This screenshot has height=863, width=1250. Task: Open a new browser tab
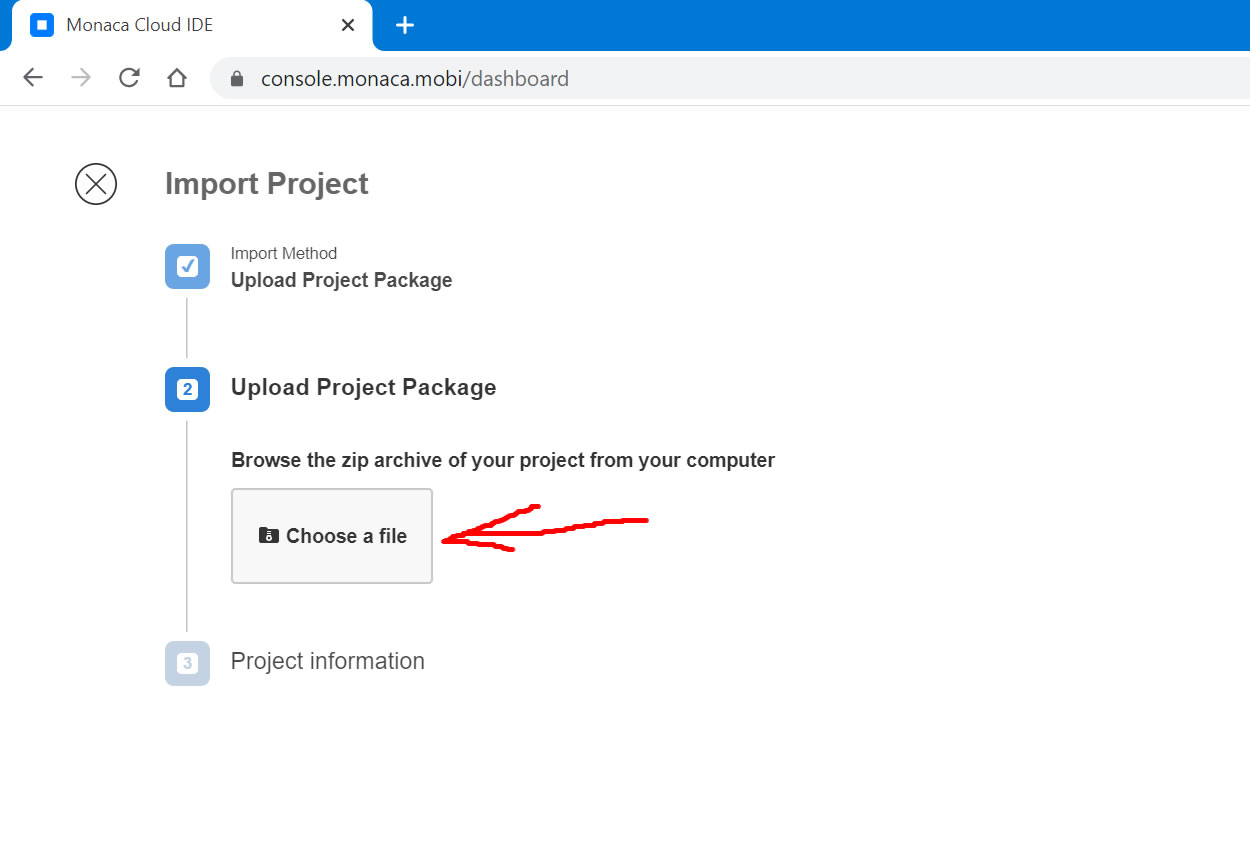pos(404,25)
